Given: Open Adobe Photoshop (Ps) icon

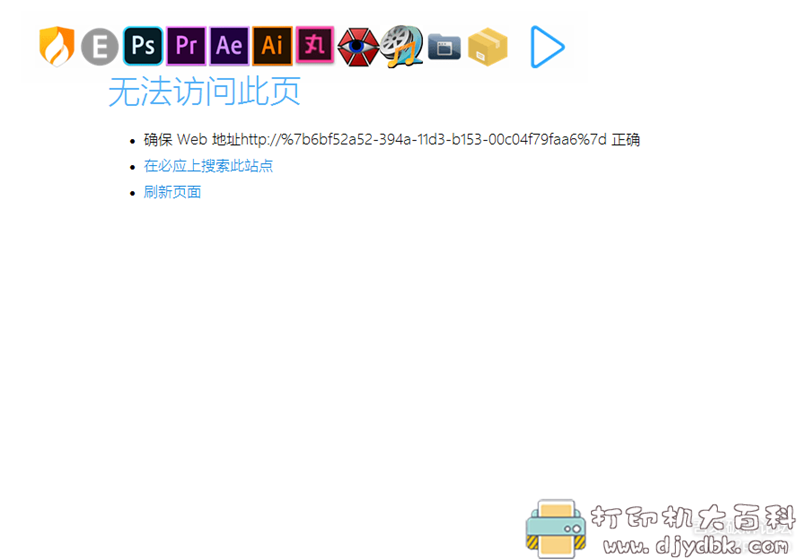Looking at the screenshot, I should tap(143, 46).
